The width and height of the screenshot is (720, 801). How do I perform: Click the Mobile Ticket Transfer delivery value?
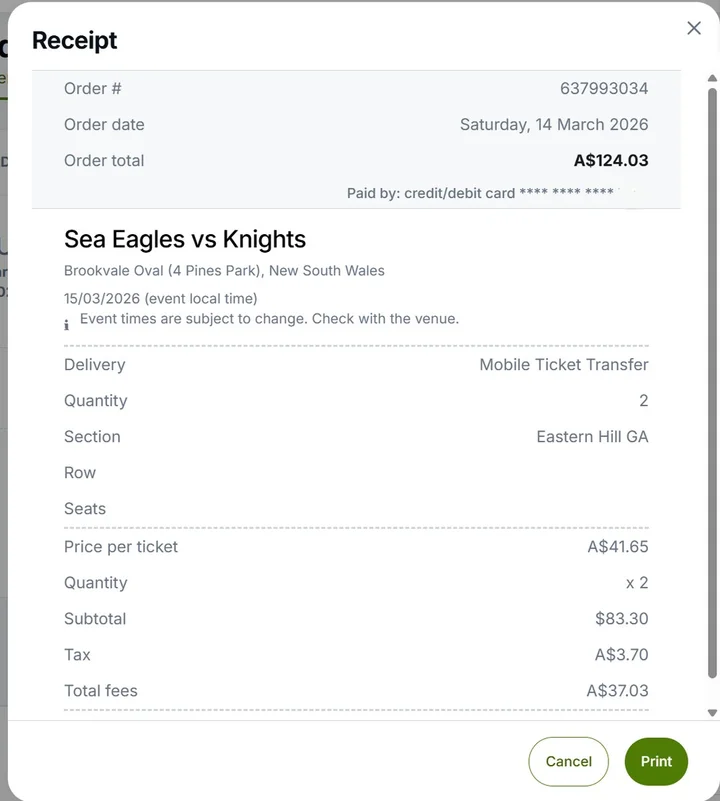[x=564, y=365]
